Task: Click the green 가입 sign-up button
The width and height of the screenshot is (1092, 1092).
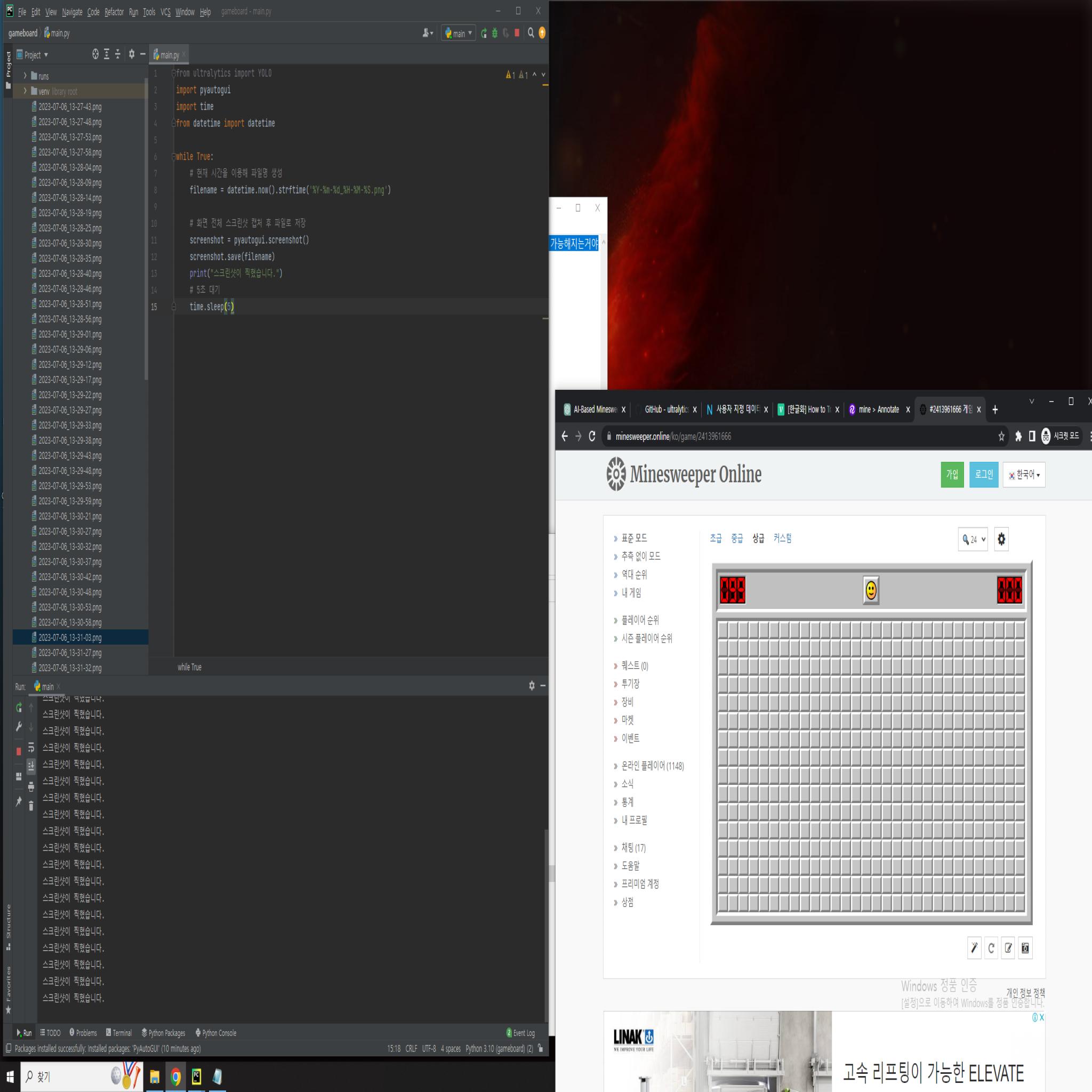Action: tap(952, 475)
